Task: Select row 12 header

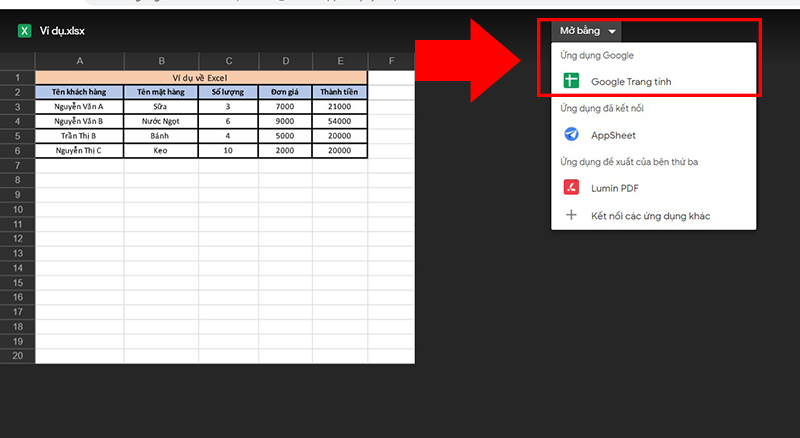Action: 17,238
